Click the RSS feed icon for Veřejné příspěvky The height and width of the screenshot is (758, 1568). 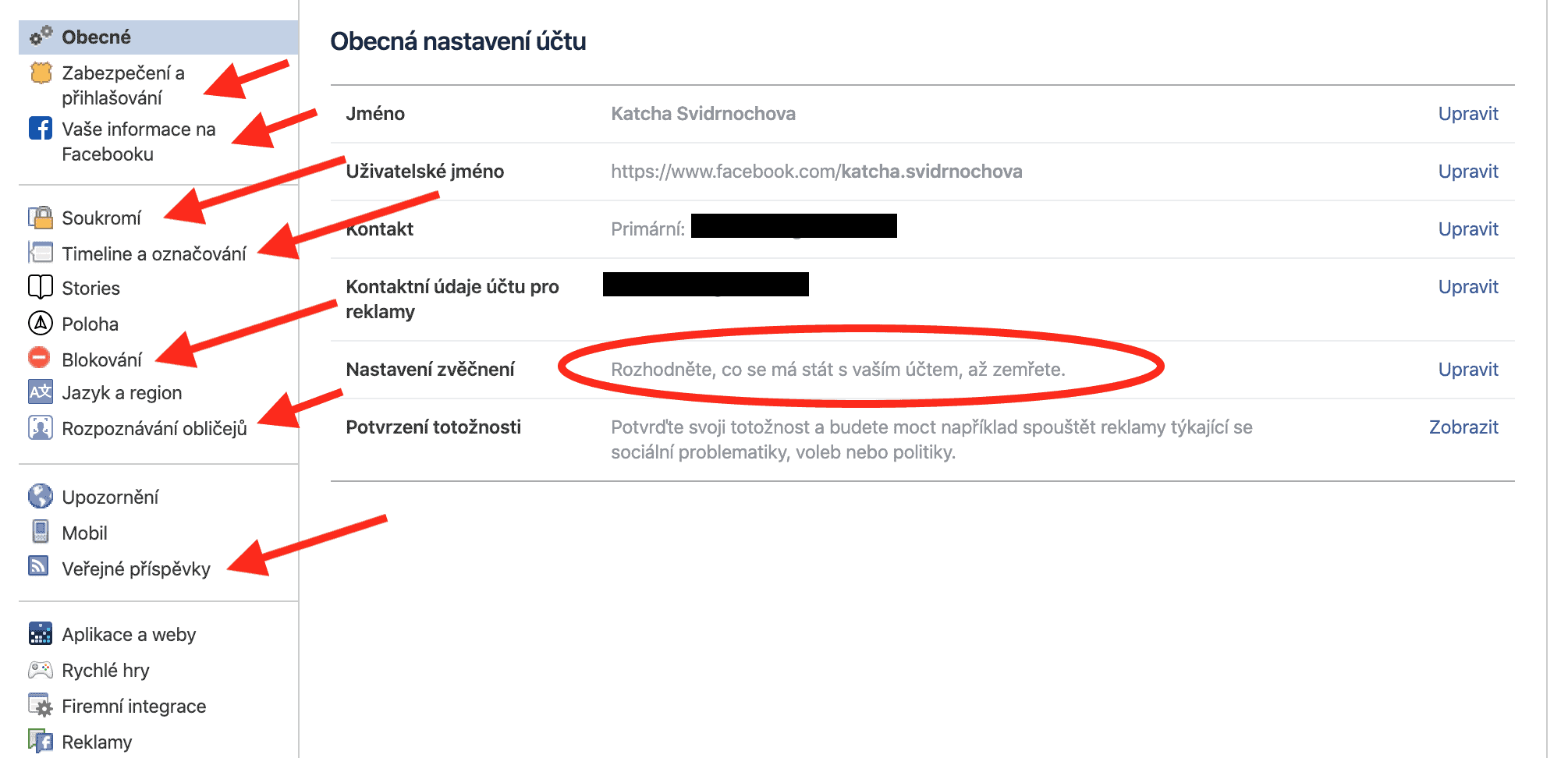click(39, 566)
